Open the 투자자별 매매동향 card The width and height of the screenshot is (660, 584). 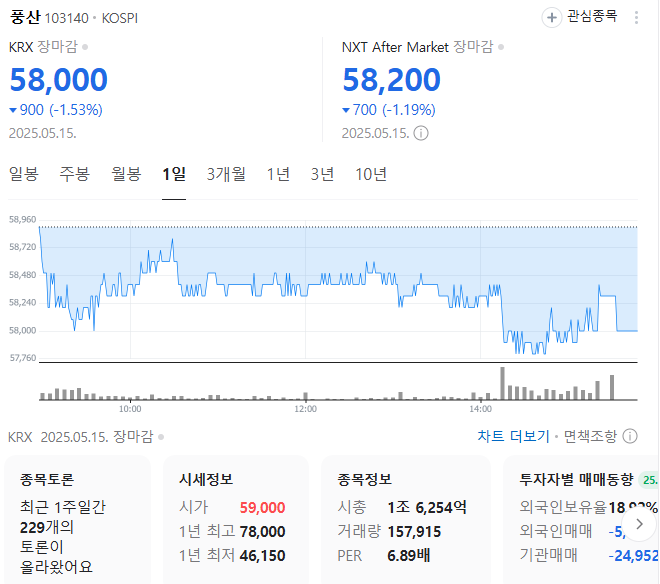[x=582, y=520]
